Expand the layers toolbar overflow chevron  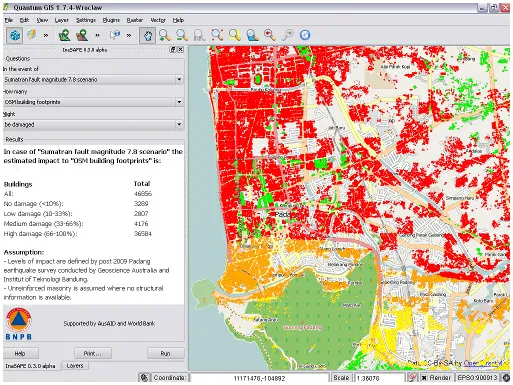97,35
